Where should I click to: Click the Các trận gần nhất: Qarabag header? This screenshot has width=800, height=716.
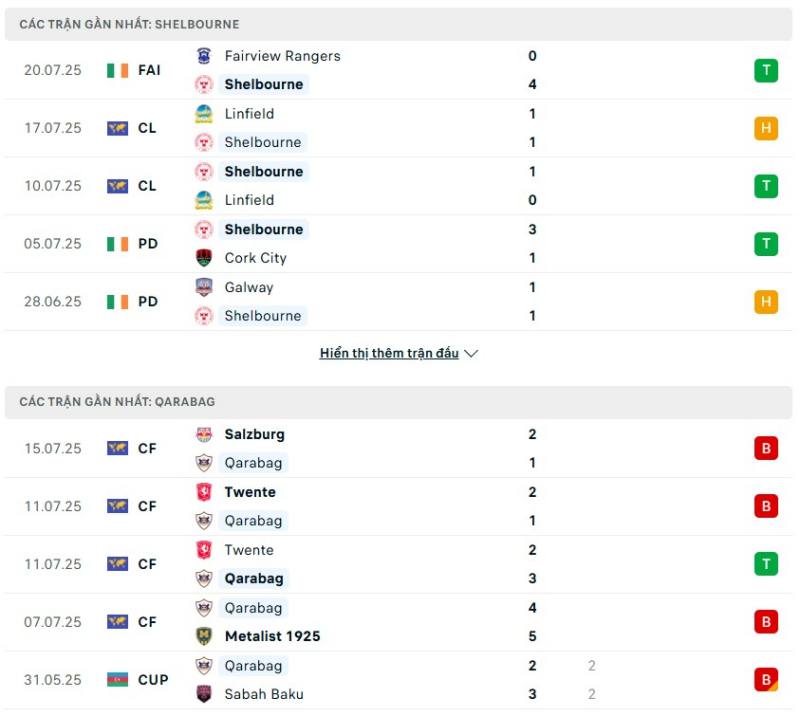coord(398,402)
